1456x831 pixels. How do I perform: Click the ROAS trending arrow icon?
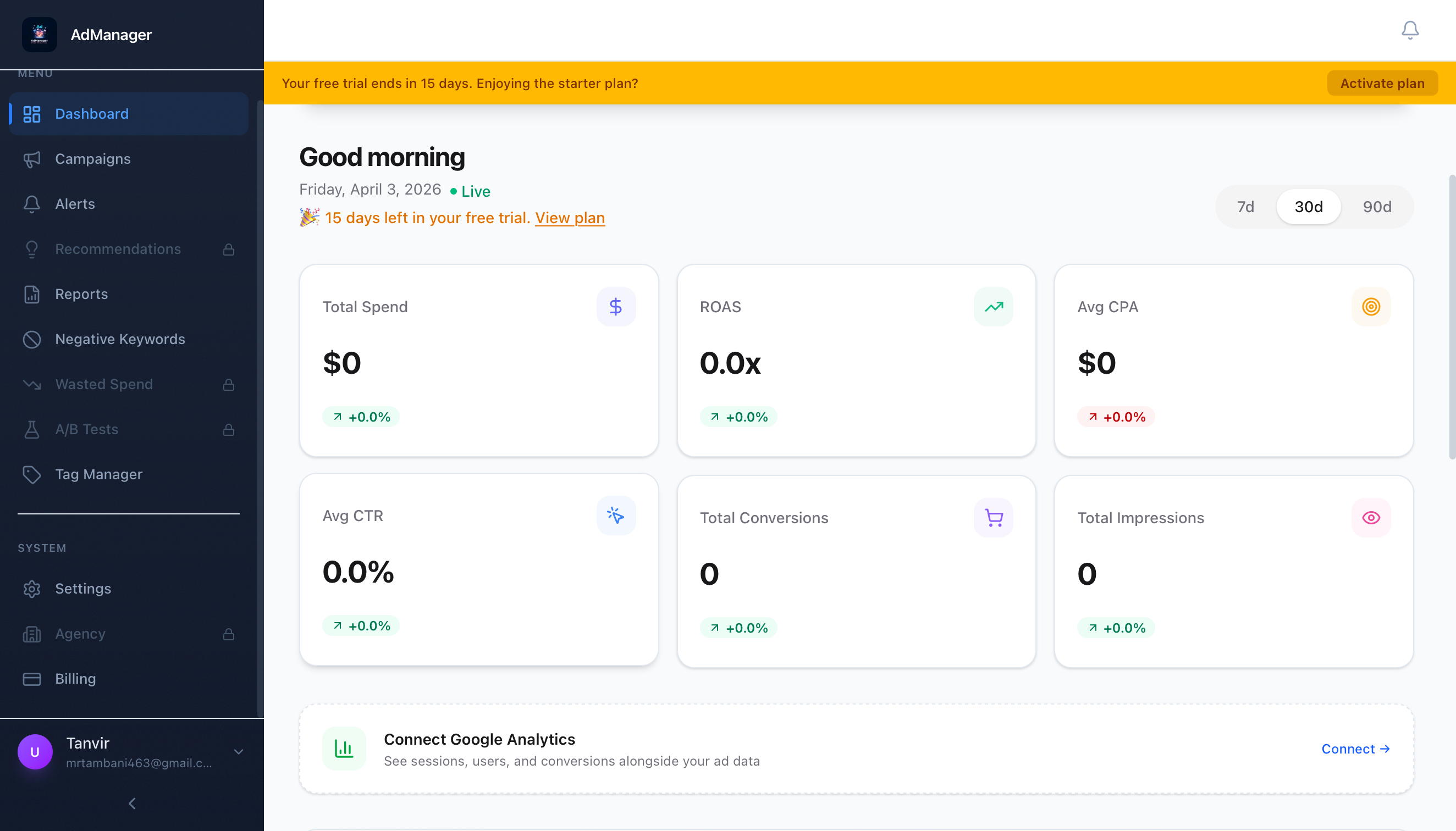pyautogui.click(x=993, y=307)
